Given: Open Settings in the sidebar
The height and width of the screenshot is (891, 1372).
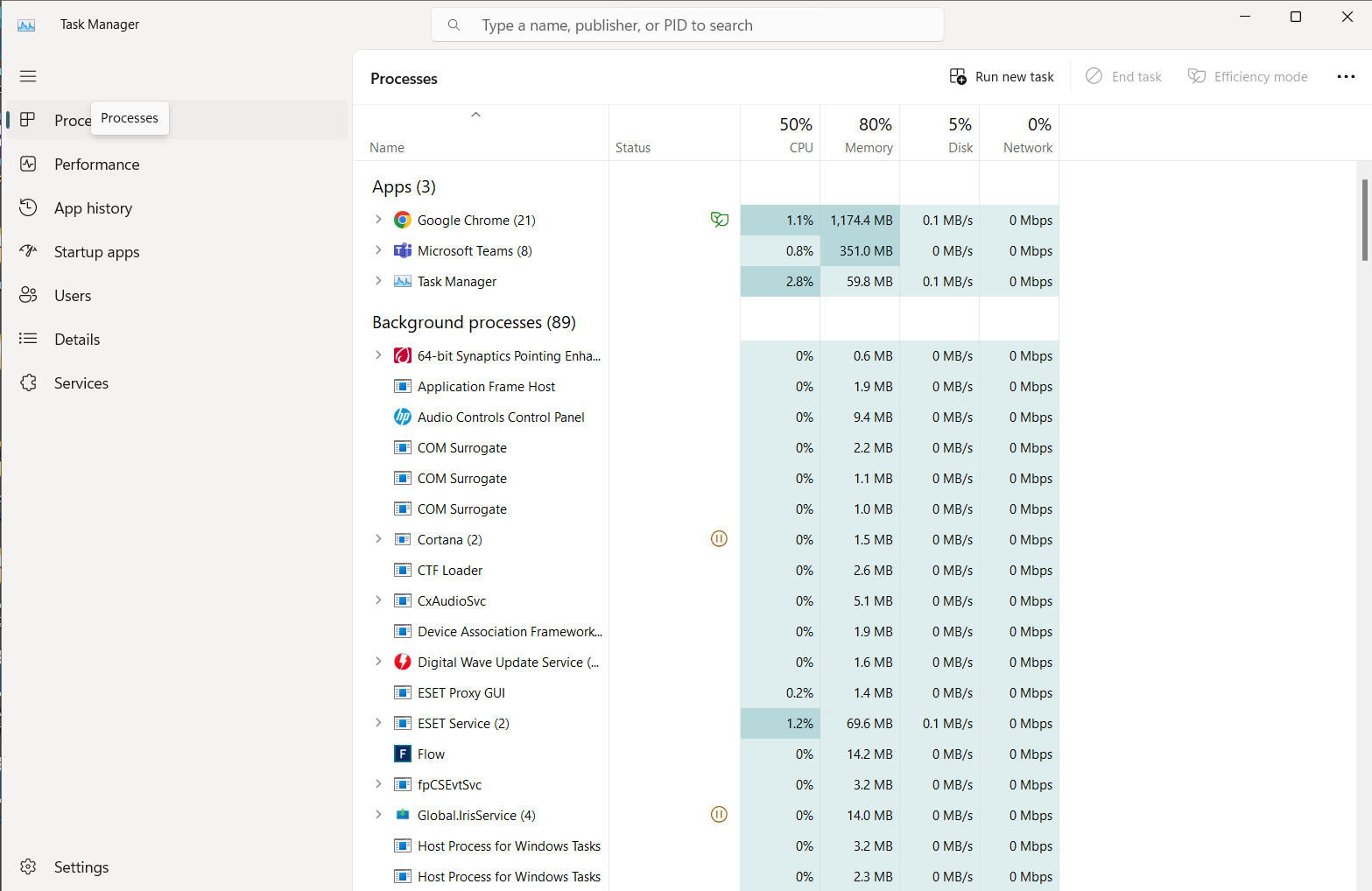Looking at the screenshot, I should click(x=177, y=866).
